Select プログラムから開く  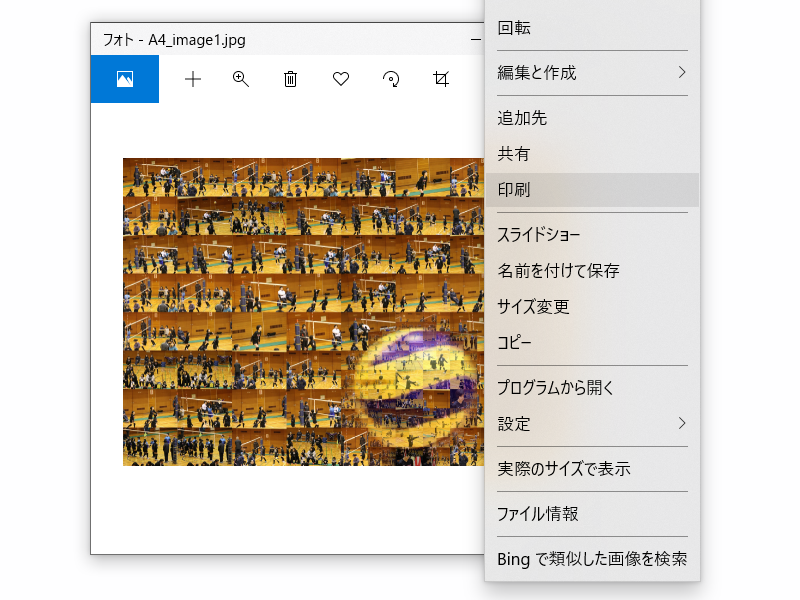[x=592, y=388]
